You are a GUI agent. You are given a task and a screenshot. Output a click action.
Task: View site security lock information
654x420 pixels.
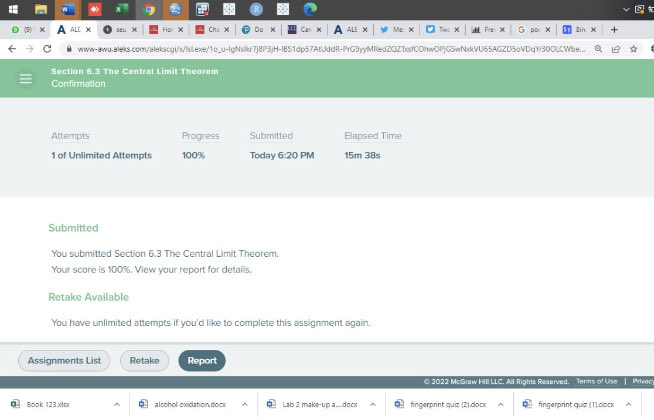(69, 49)
